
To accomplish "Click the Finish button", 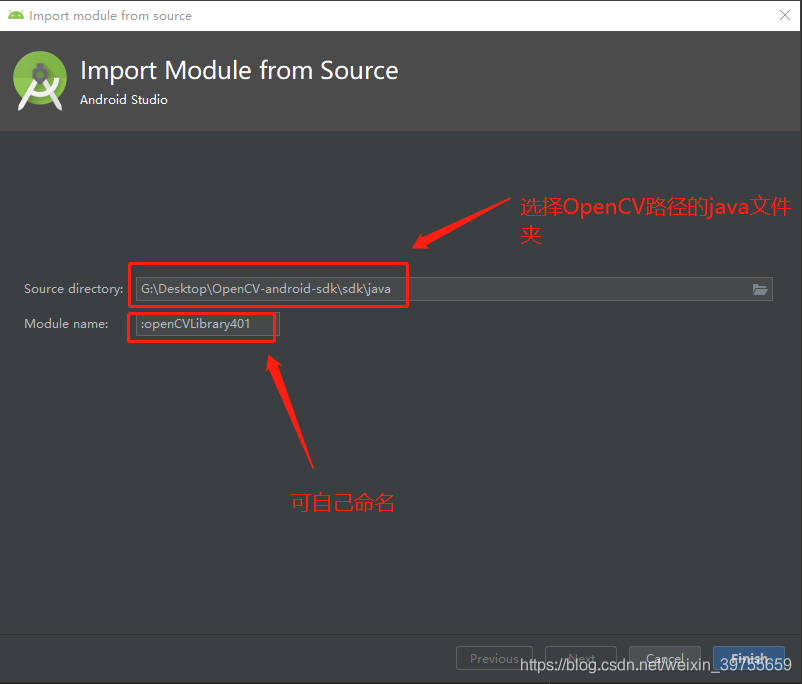I will (749, 658).
